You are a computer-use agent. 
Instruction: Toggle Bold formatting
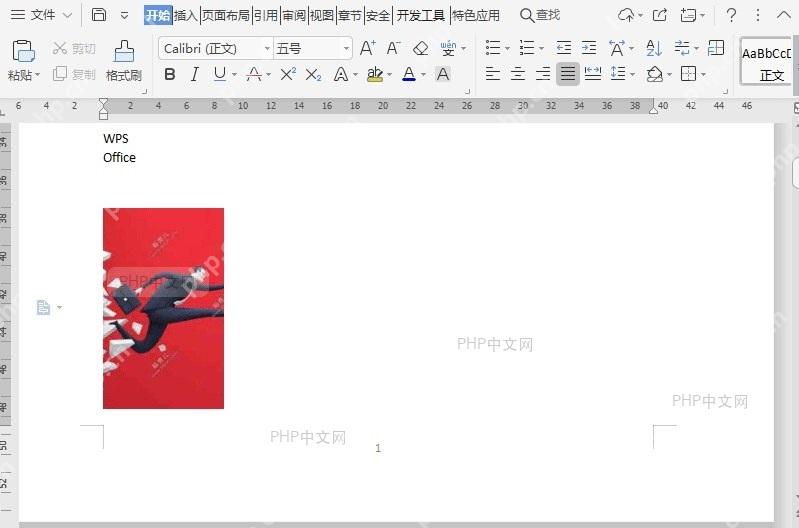click(170, 74)
